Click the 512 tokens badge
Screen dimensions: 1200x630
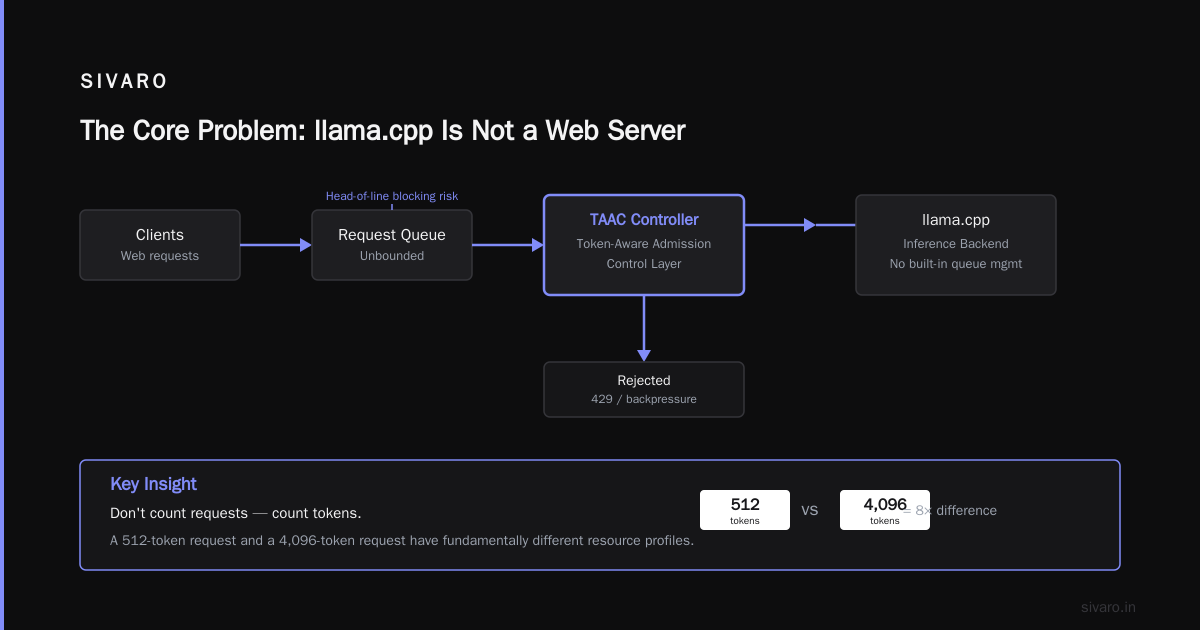click(745, 510)
